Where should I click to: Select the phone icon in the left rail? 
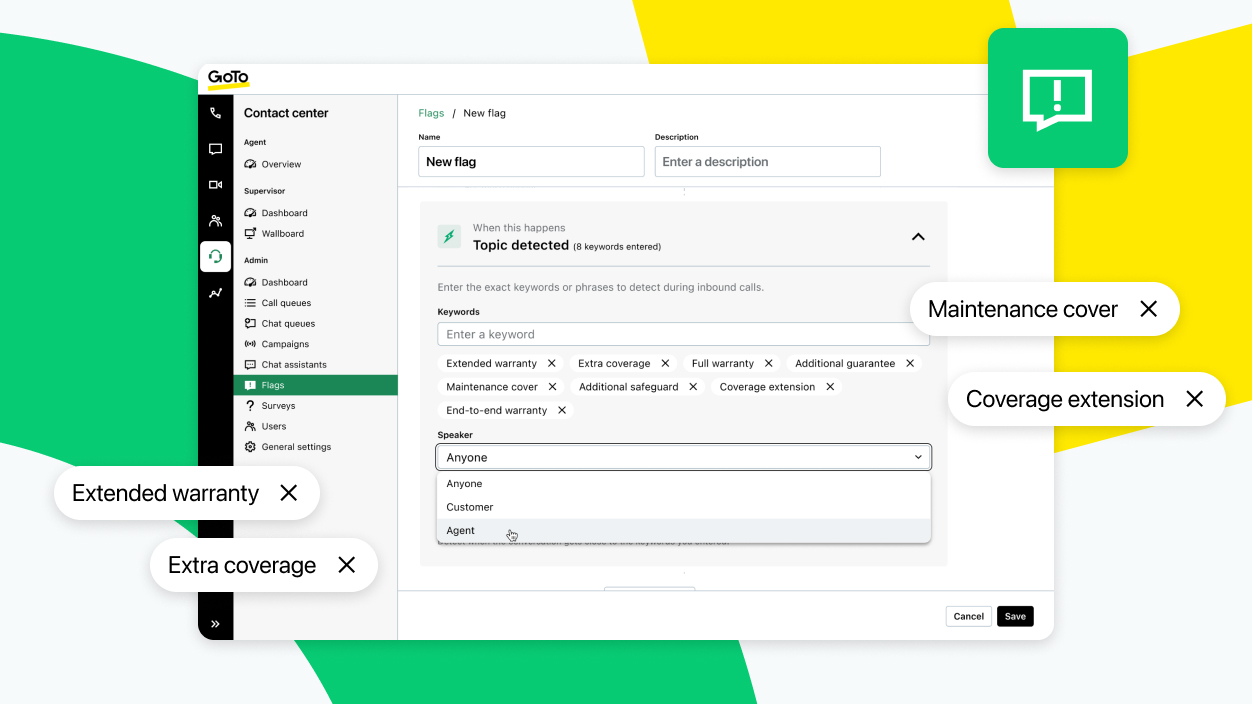point(214,114)
